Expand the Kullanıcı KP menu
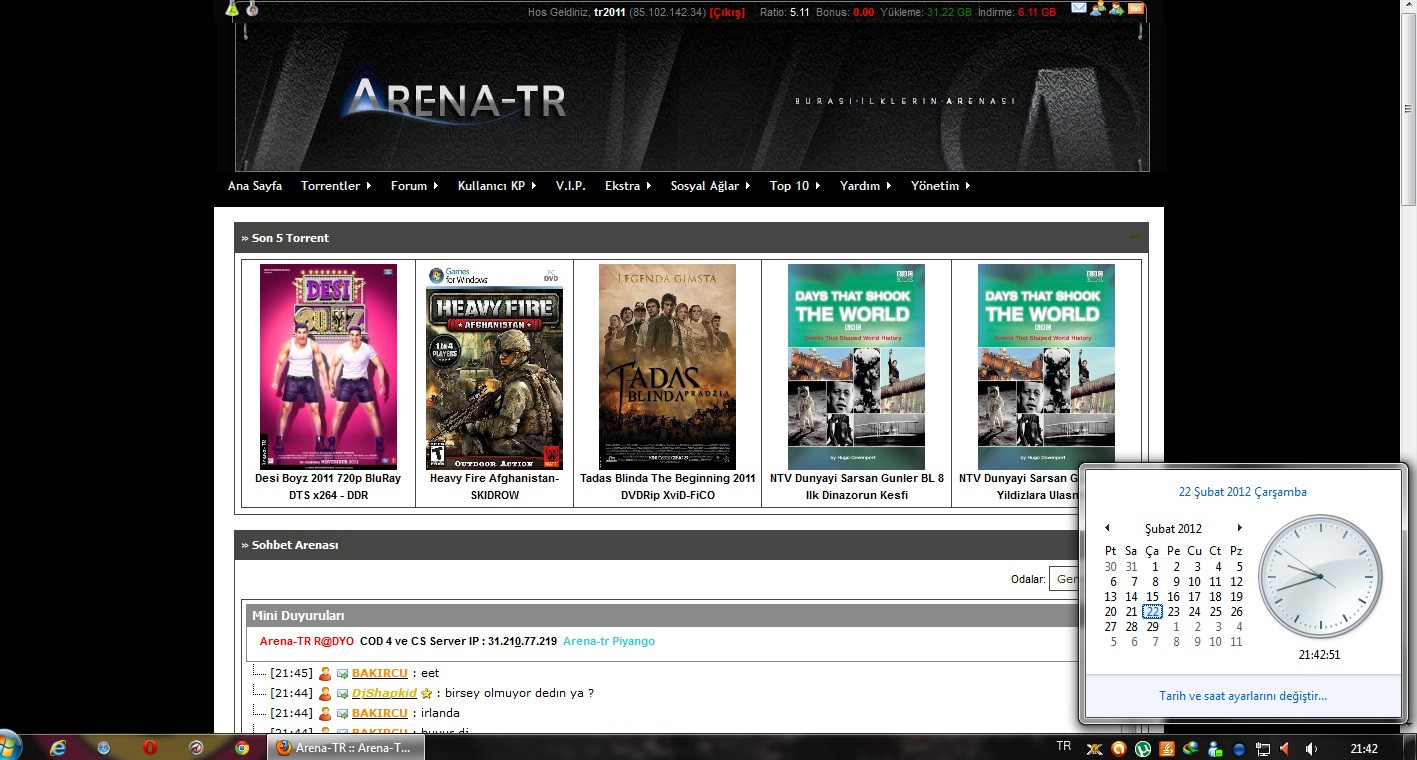This screenshot has height=760, width=1417. (497, 186)
